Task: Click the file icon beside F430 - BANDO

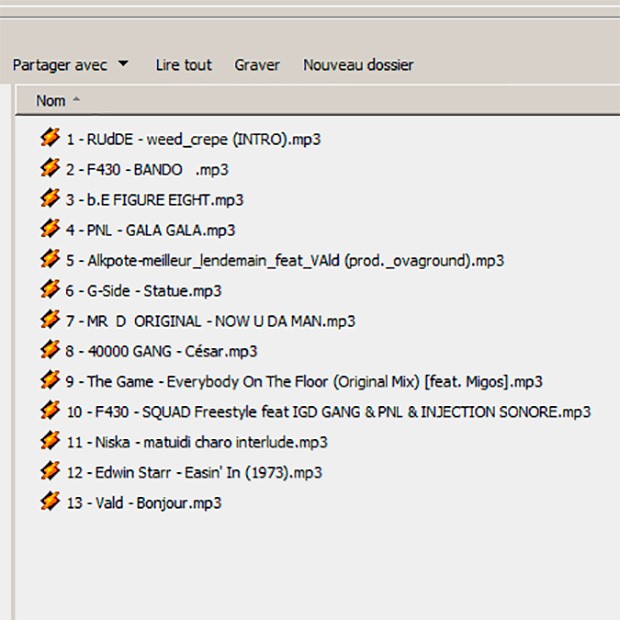Action: click(50, 168)
